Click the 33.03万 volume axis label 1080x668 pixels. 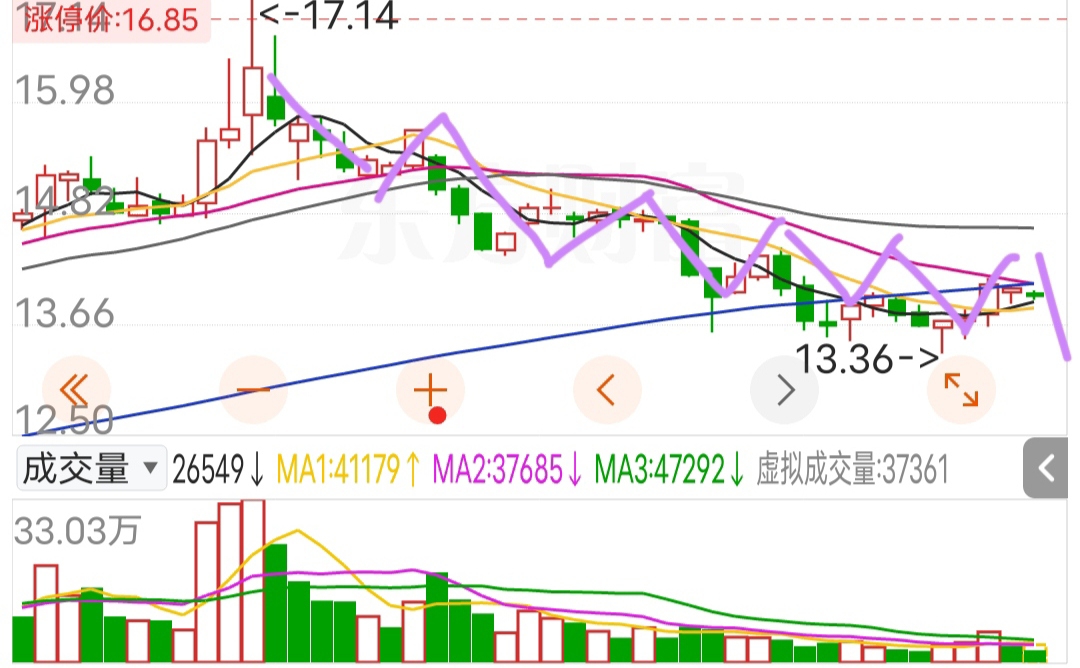coord(77,531)
